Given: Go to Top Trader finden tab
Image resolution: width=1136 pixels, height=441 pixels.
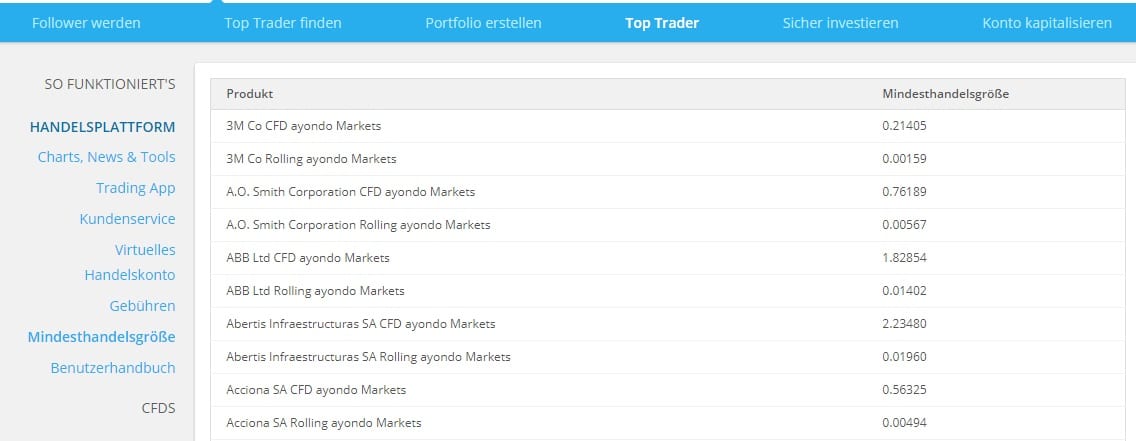Looking at the screenshot, I should click(x=283, y=22).
